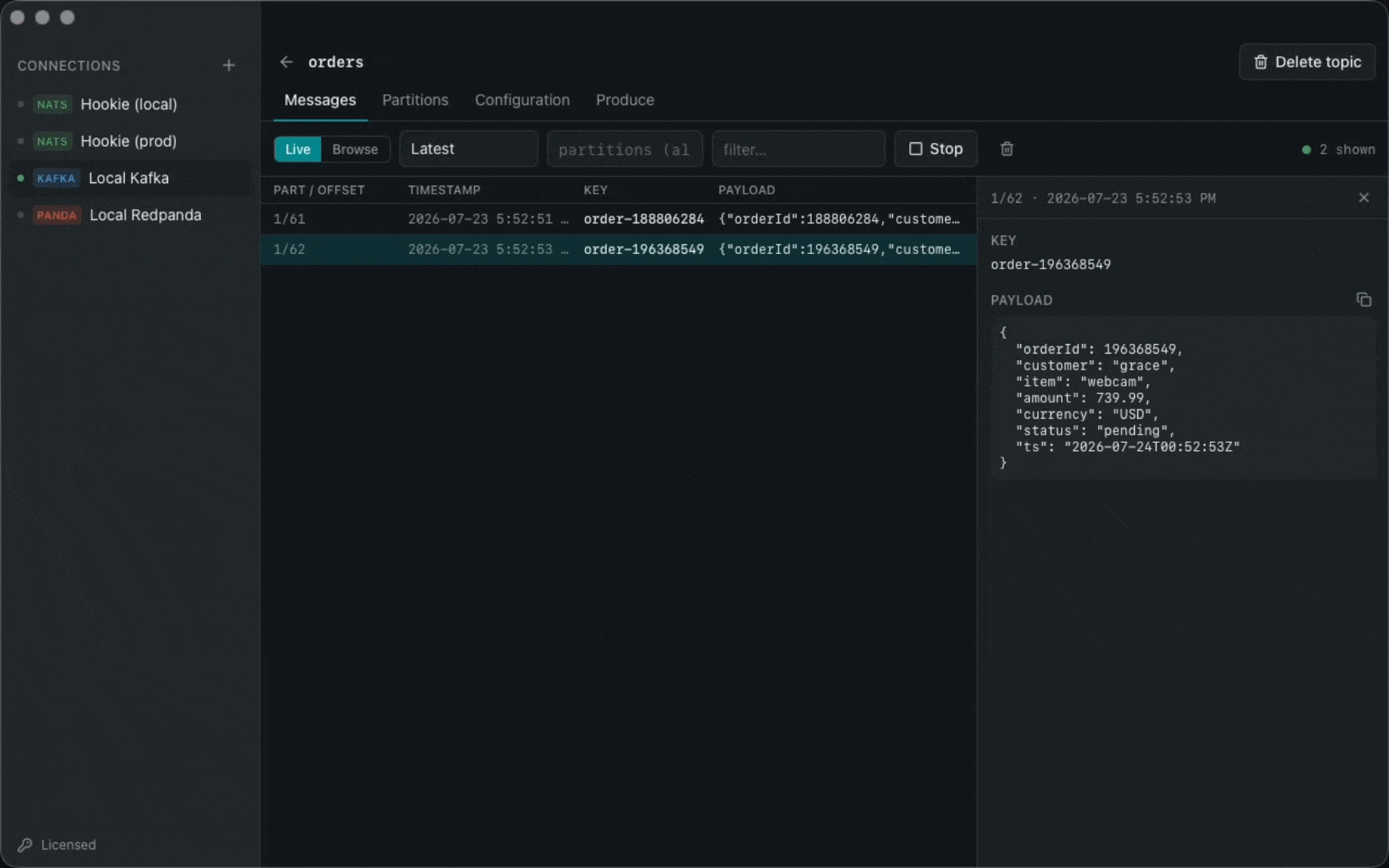The image size is (1389, 868).
Task: Click the "ts" timestamp payload line
Action: 1128,447
